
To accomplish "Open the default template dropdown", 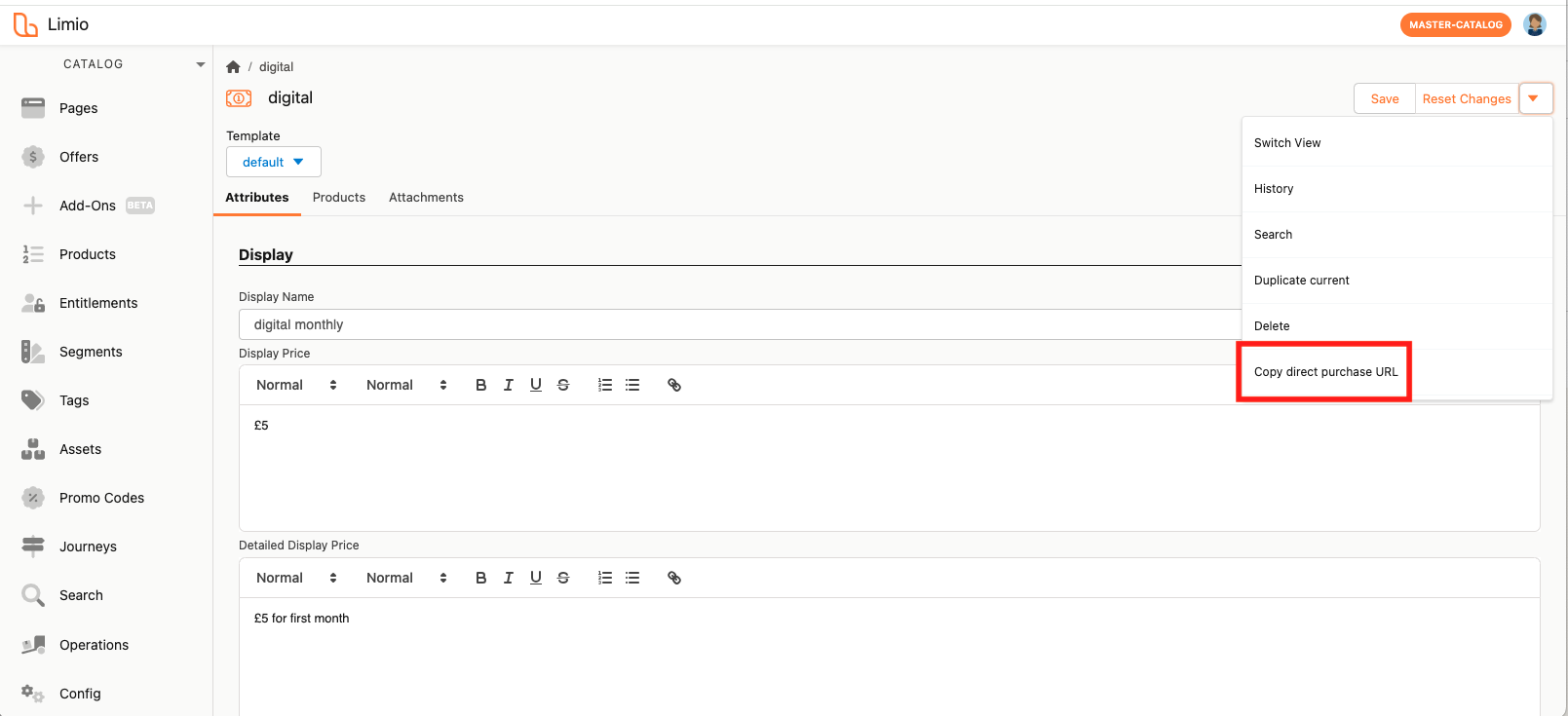I will pyautogui.click(x=274, y=162).
